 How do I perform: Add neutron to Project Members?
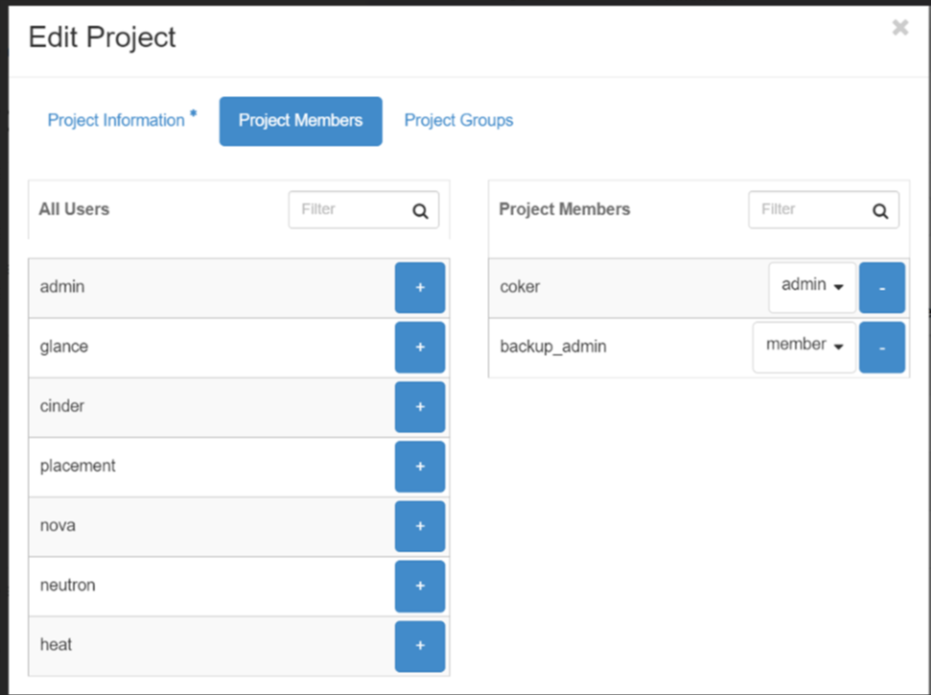tap(419, 586)
